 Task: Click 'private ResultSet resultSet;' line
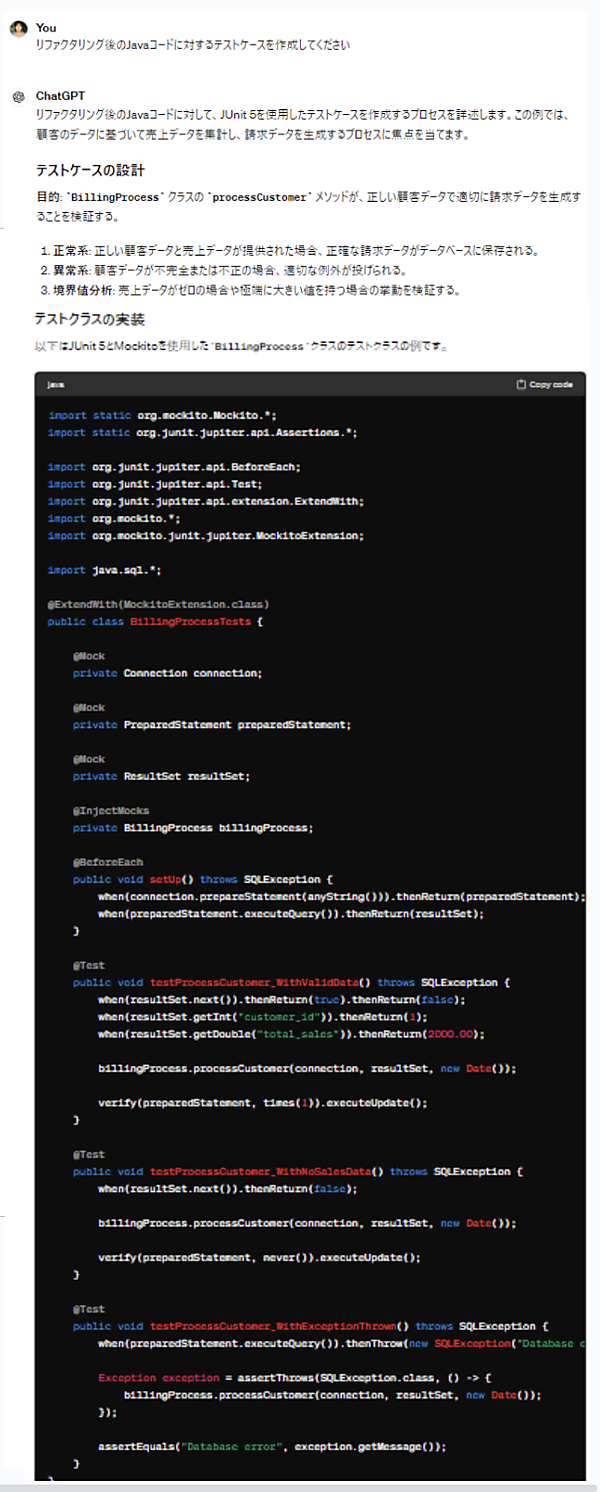pos(161,776)
